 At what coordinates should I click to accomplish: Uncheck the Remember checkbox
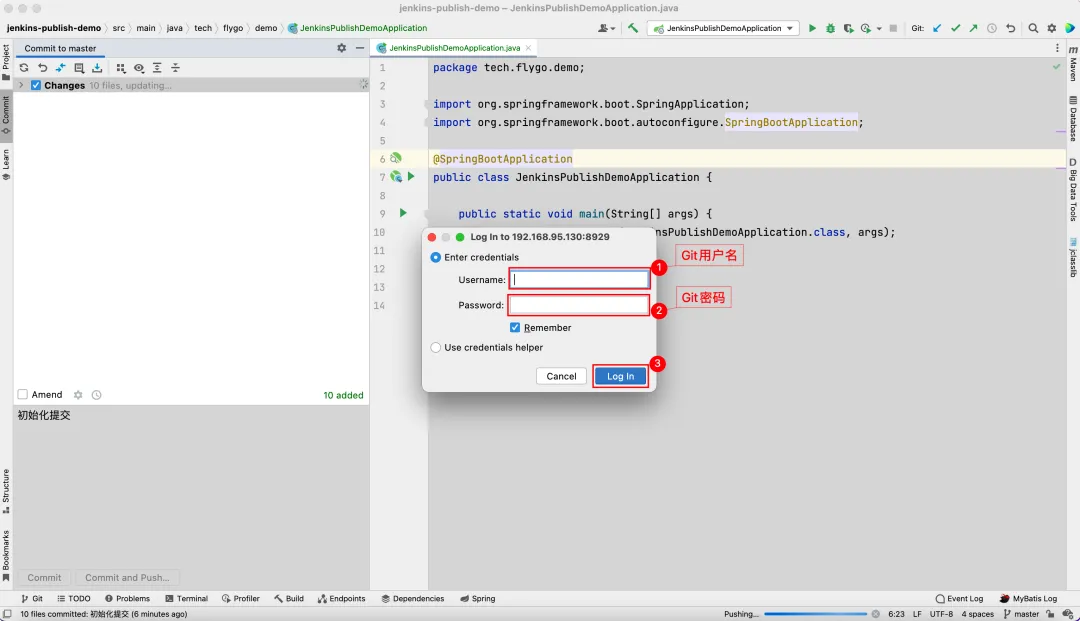coord(515,328)
